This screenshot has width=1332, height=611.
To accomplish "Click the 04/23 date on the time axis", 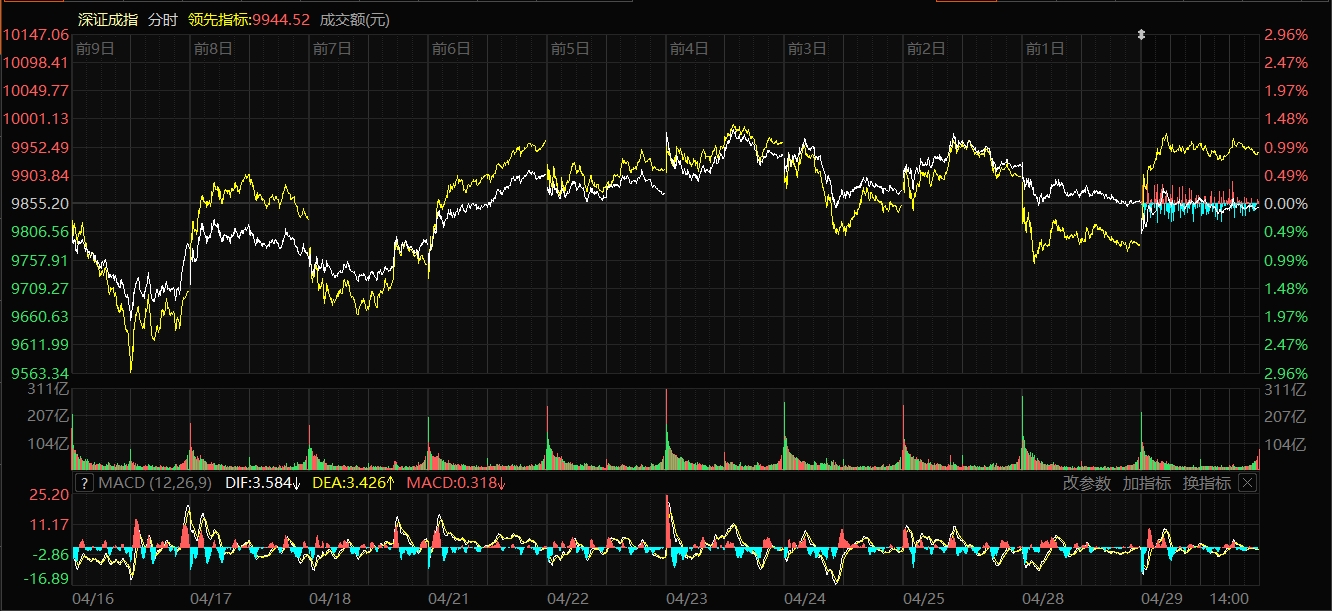I will (686, 598).
